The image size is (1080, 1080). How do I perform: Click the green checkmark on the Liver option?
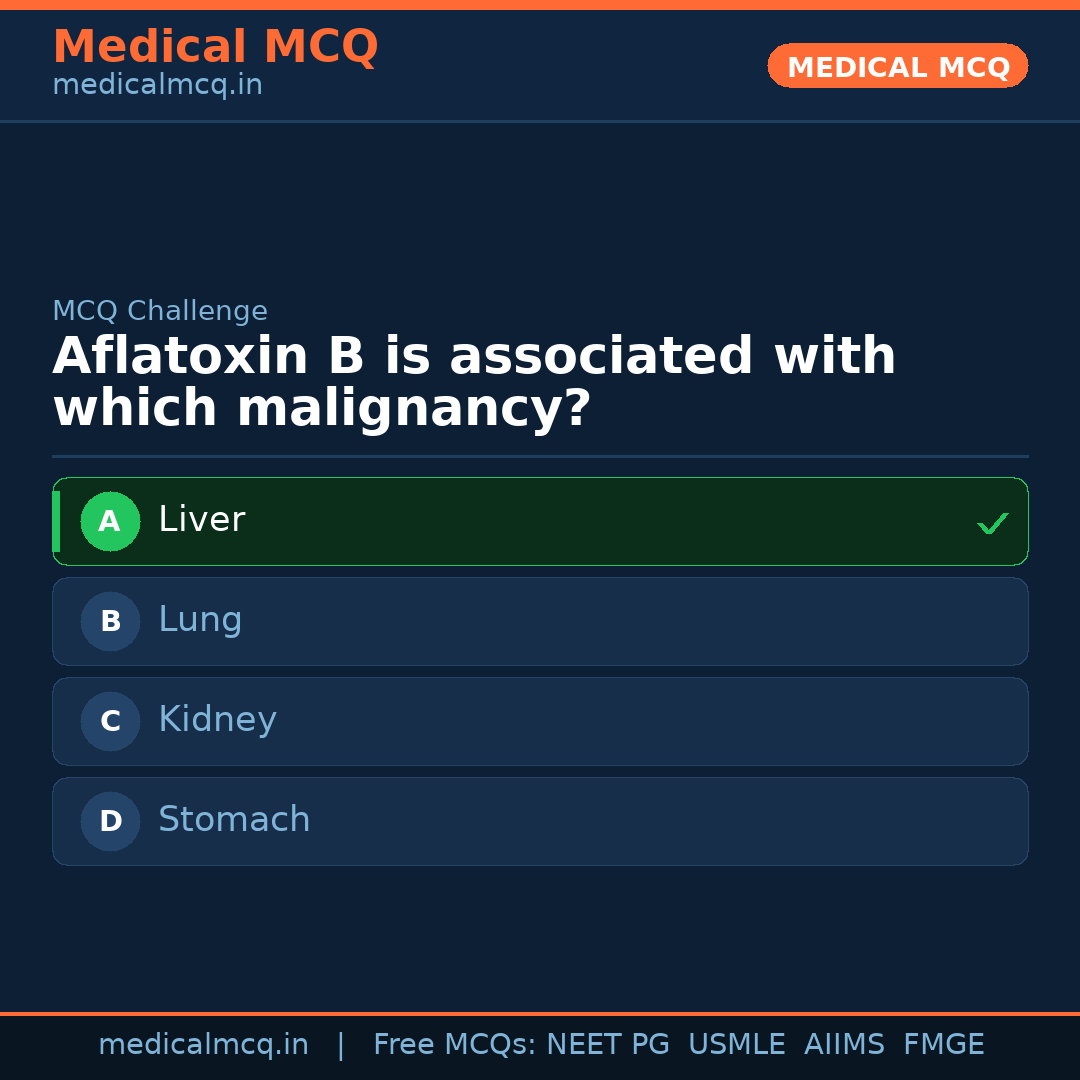(x=992, y=523)
